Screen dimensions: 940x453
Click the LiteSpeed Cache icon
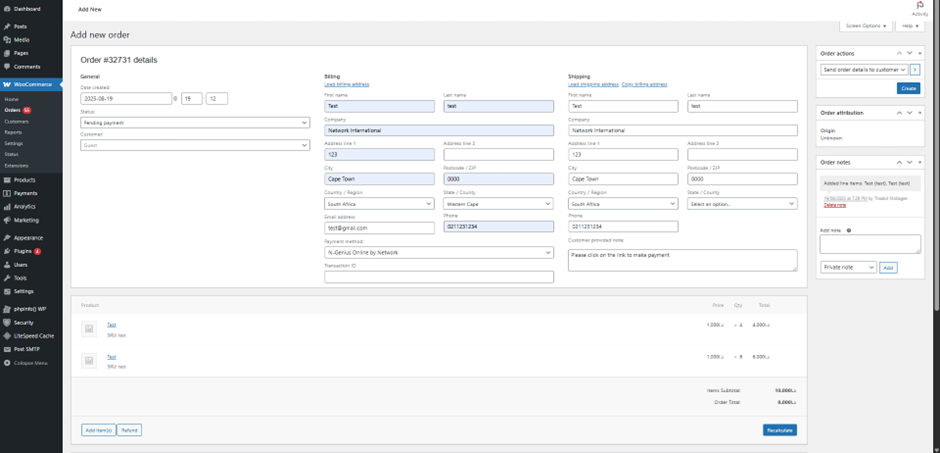(x=7, y=336)
